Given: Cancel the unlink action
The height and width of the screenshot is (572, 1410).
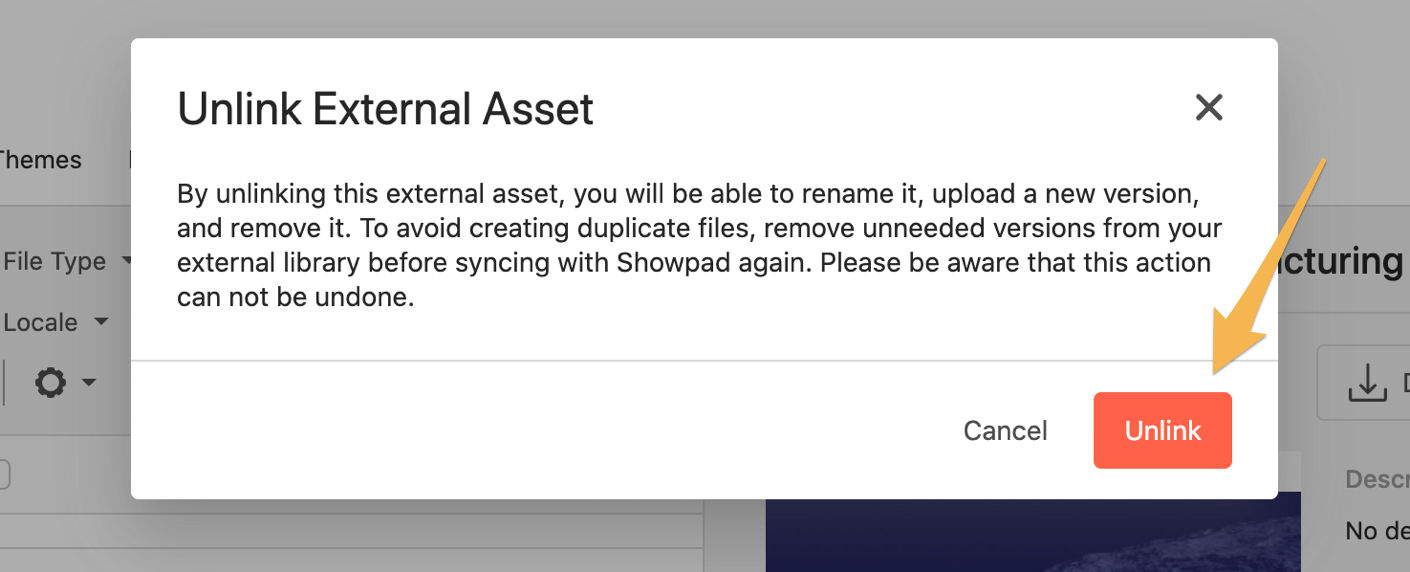Looking at the screenshot, I should (x=1005, y=430).
